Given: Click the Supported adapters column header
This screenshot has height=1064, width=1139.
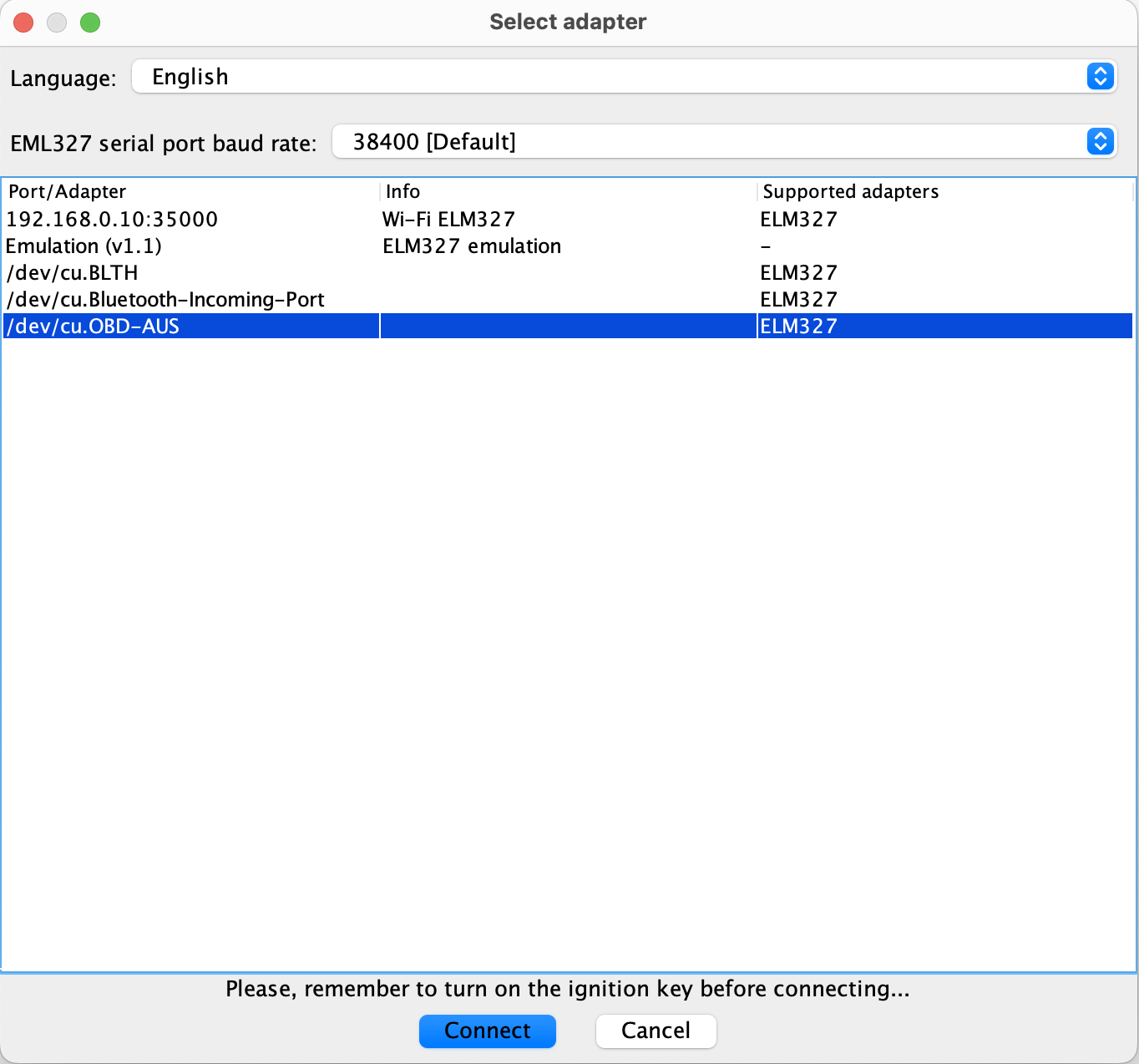Looking at the screenshot, I should click(x=945, y=191).
